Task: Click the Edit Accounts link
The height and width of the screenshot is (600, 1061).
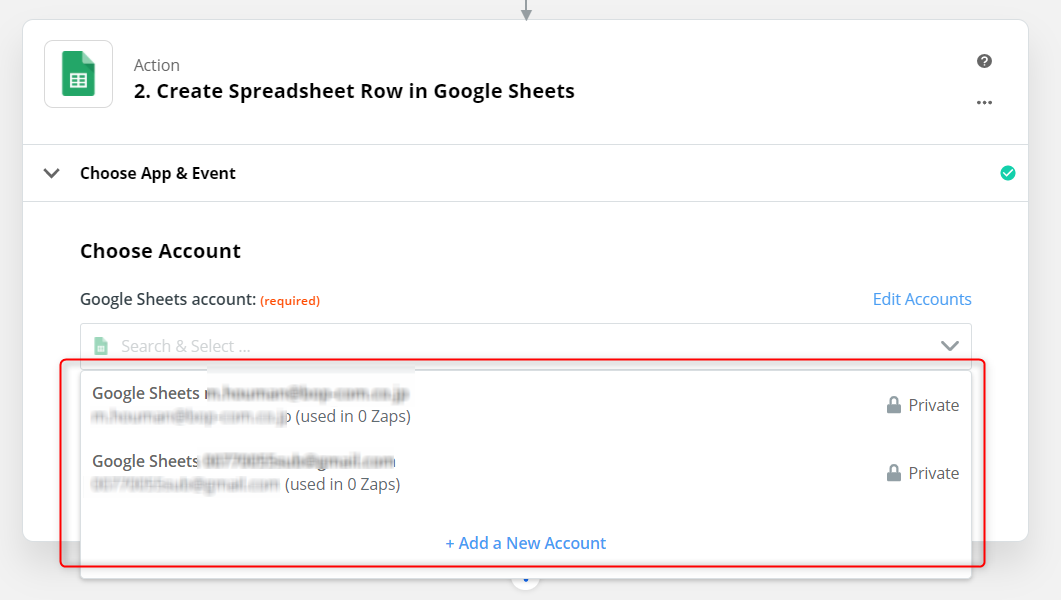Action: tap(921, 299)
